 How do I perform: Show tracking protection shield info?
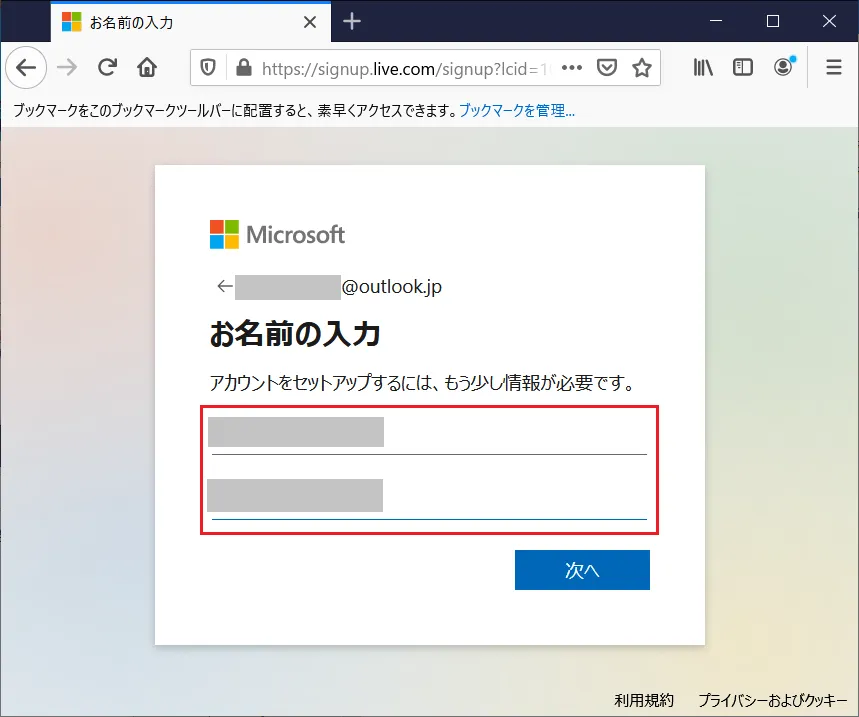click(x=208, y=68)
